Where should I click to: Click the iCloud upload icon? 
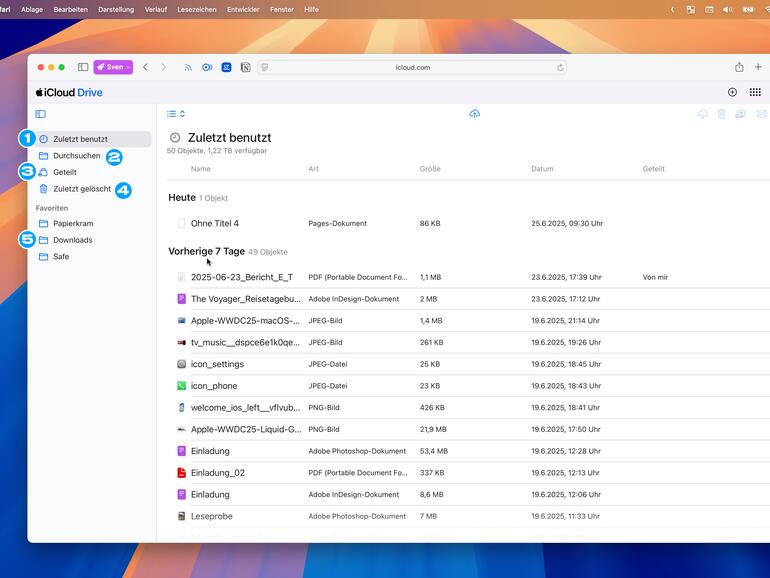point(474,114)
